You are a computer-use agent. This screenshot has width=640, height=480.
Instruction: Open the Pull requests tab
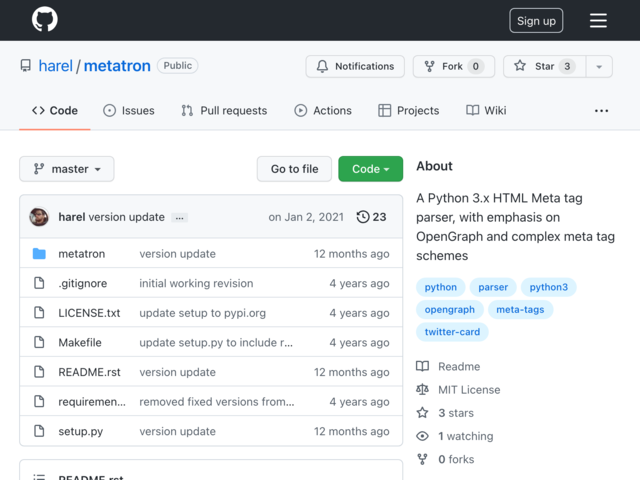click(x=224, y=111)
